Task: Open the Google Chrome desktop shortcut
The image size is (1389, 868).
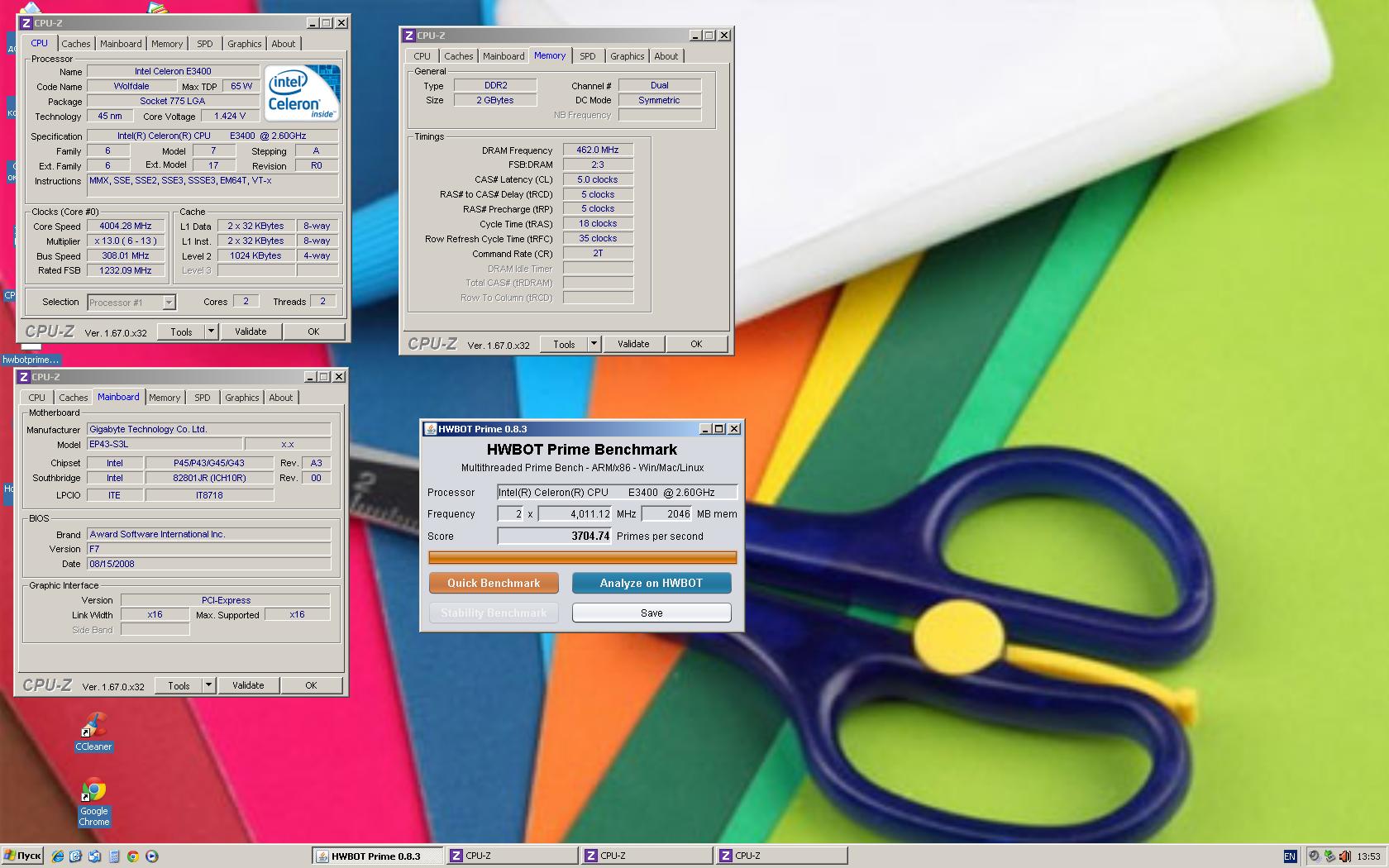Action: click(x=93, y=802)
